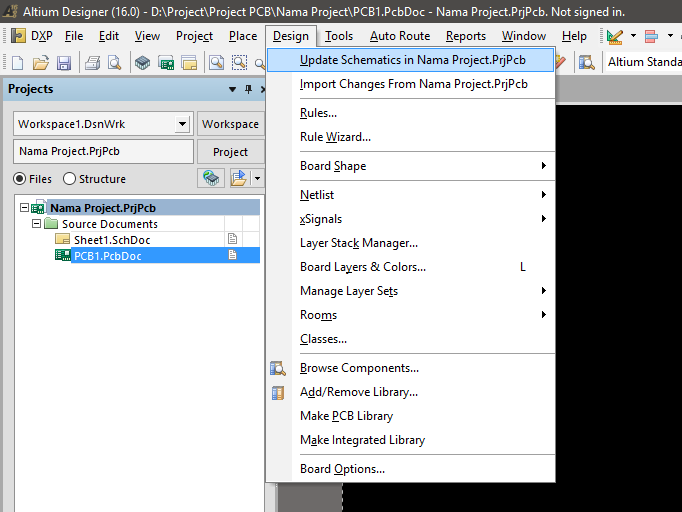Open Board Layers & Colors...
This screenshot has width=682, height=512.
[x=410, y=267]
